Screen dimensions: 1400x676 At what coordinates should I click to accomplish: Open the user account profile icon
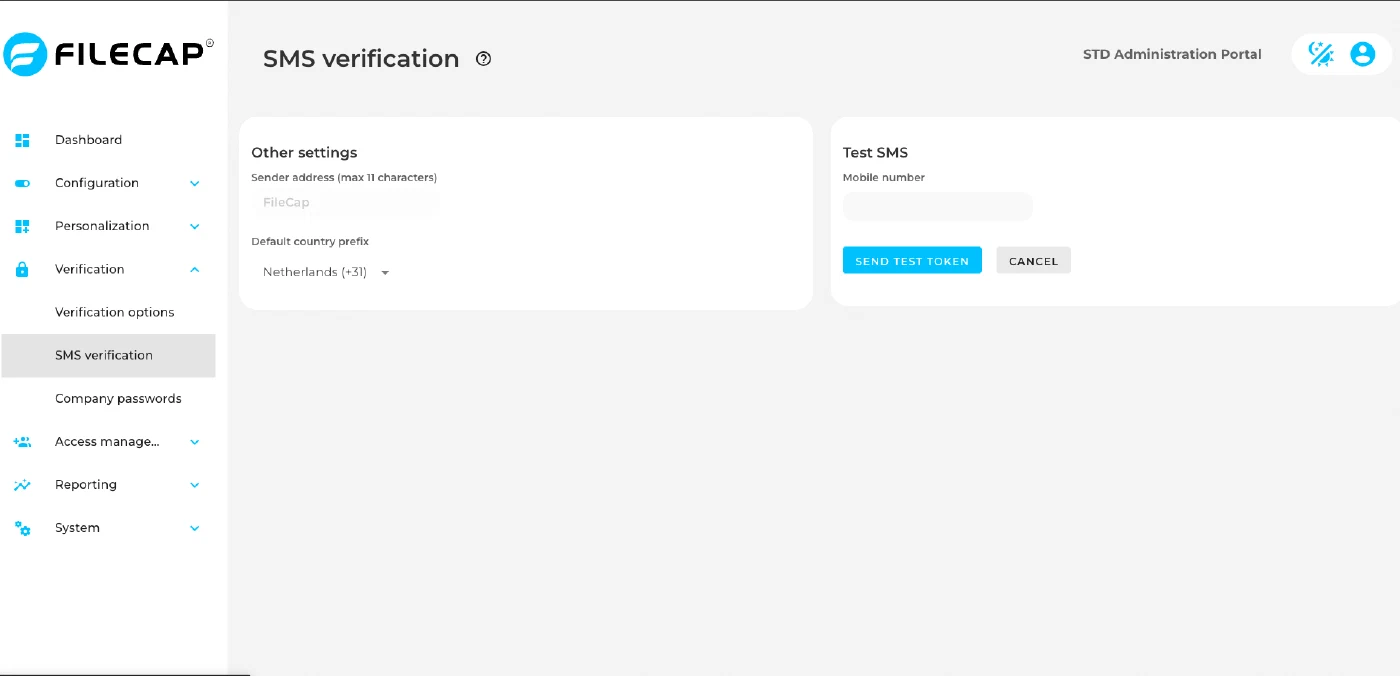[1363, 54]
